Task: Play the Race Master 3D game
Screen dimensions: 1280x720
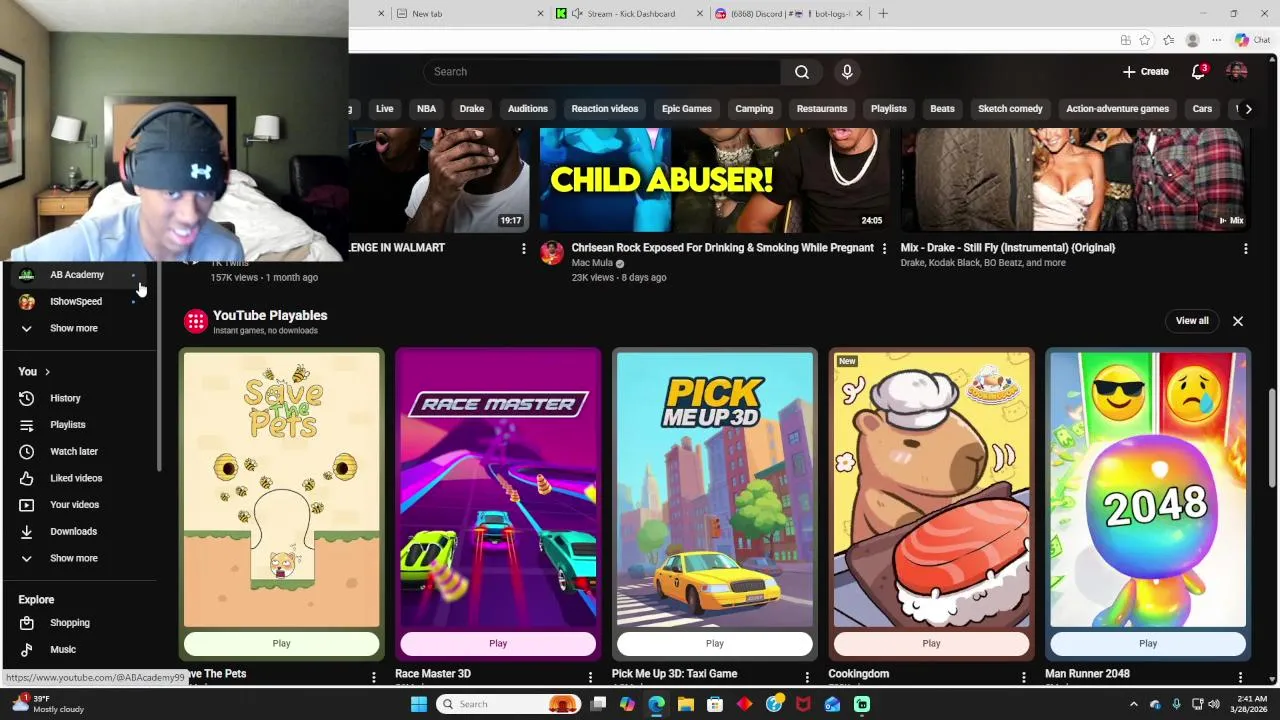Action: pyautogui.click(x=498, y=644)
